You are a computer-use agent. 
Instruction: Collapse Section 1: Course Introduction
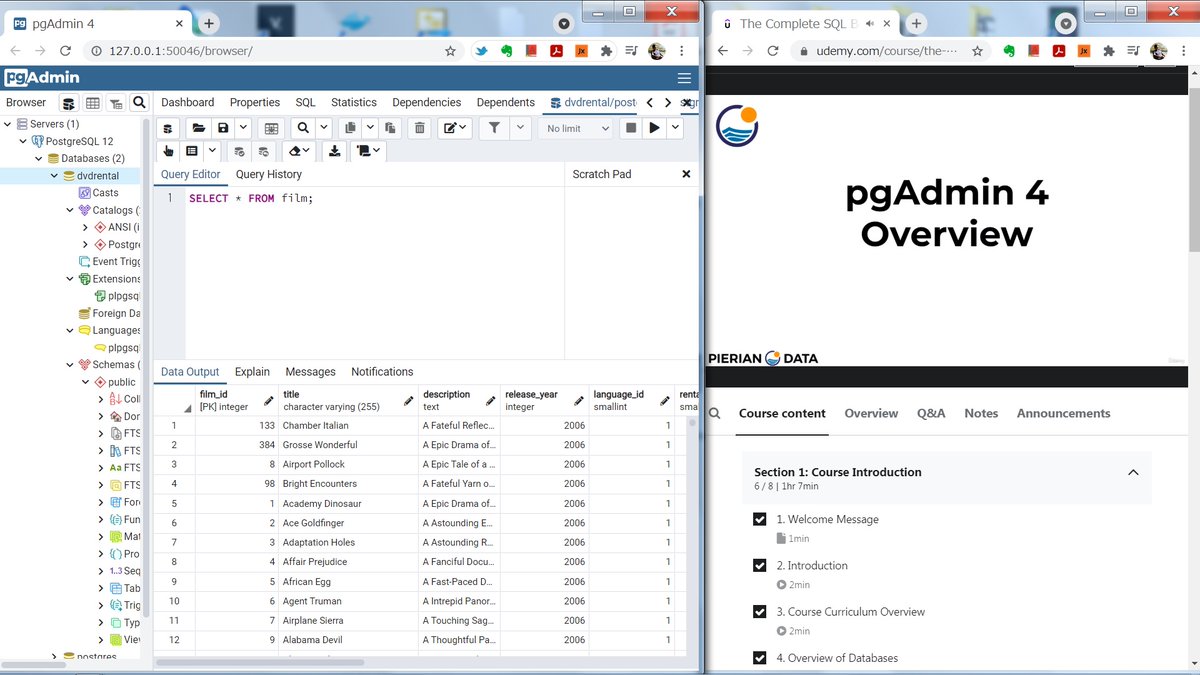pos(1133,472)
